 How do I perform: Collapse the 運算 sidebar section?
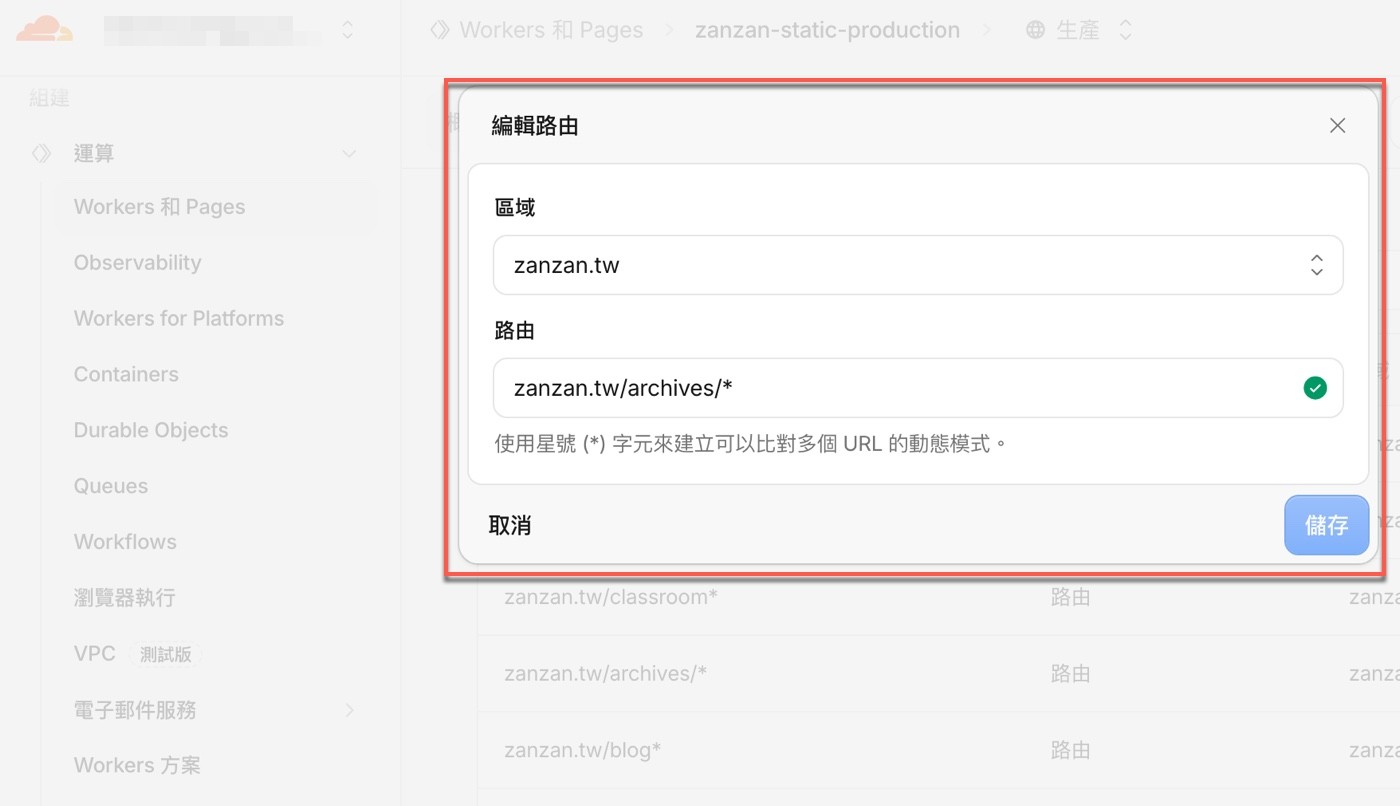point(349,154)
